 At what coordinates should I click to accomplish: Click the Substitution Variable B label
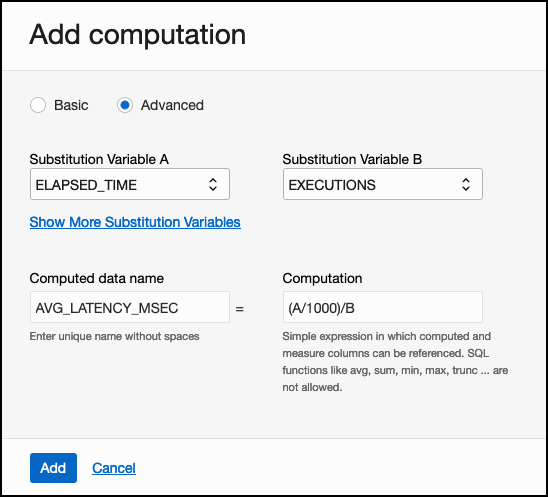coord(352,159)
